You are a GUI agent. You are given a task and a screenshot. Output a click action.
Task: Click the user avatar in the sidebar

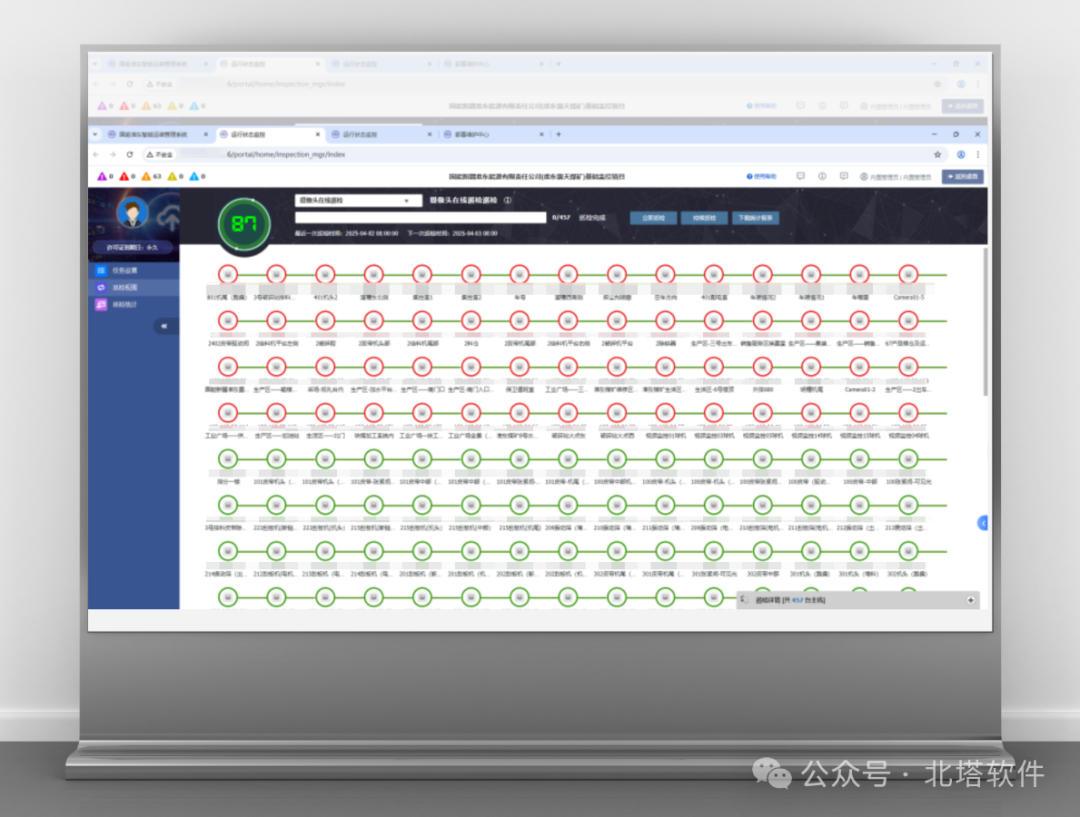coord(132,212)
